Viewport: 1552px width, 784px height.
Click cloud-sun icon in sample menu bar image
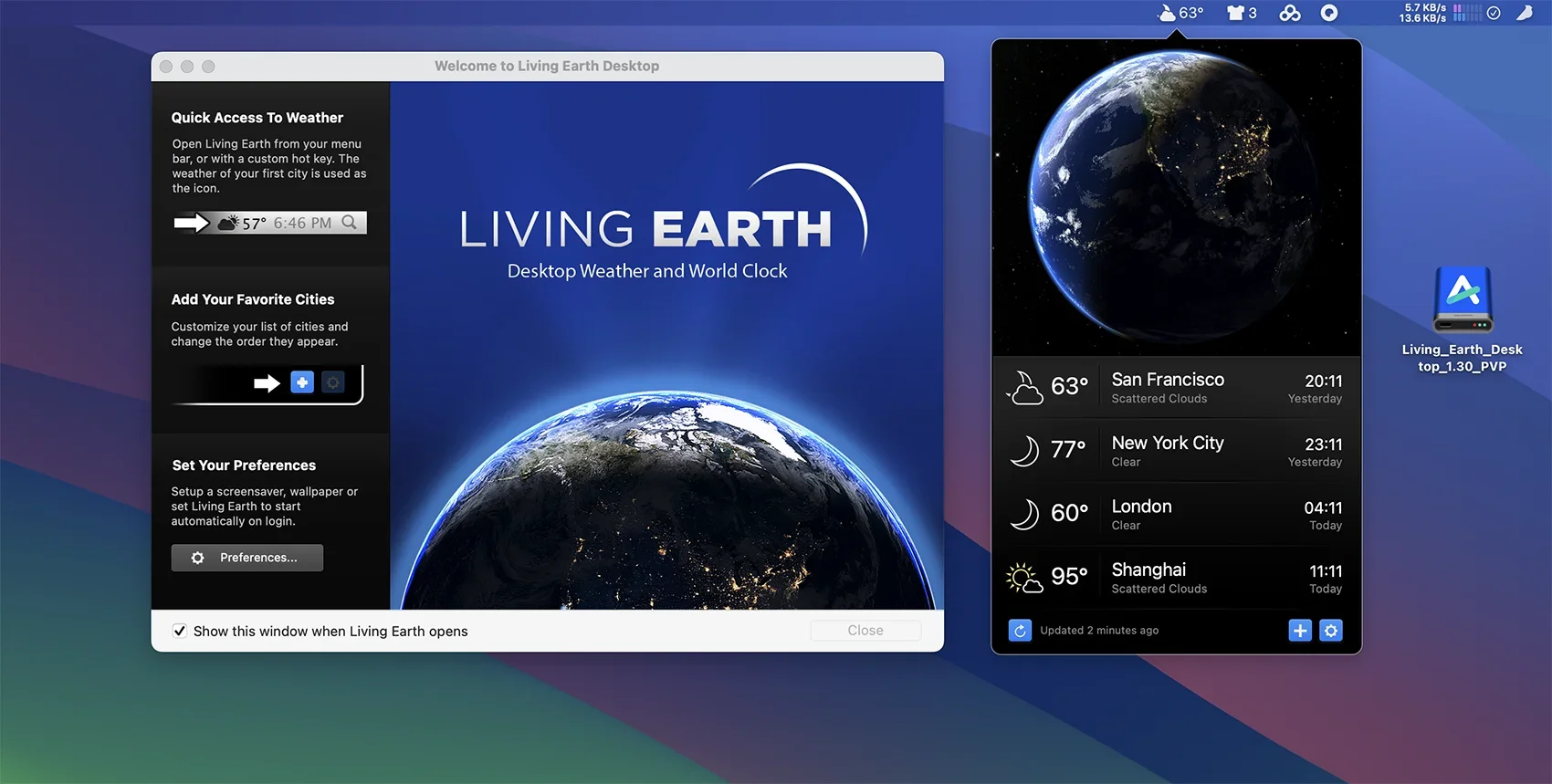[x=228, y=223]
